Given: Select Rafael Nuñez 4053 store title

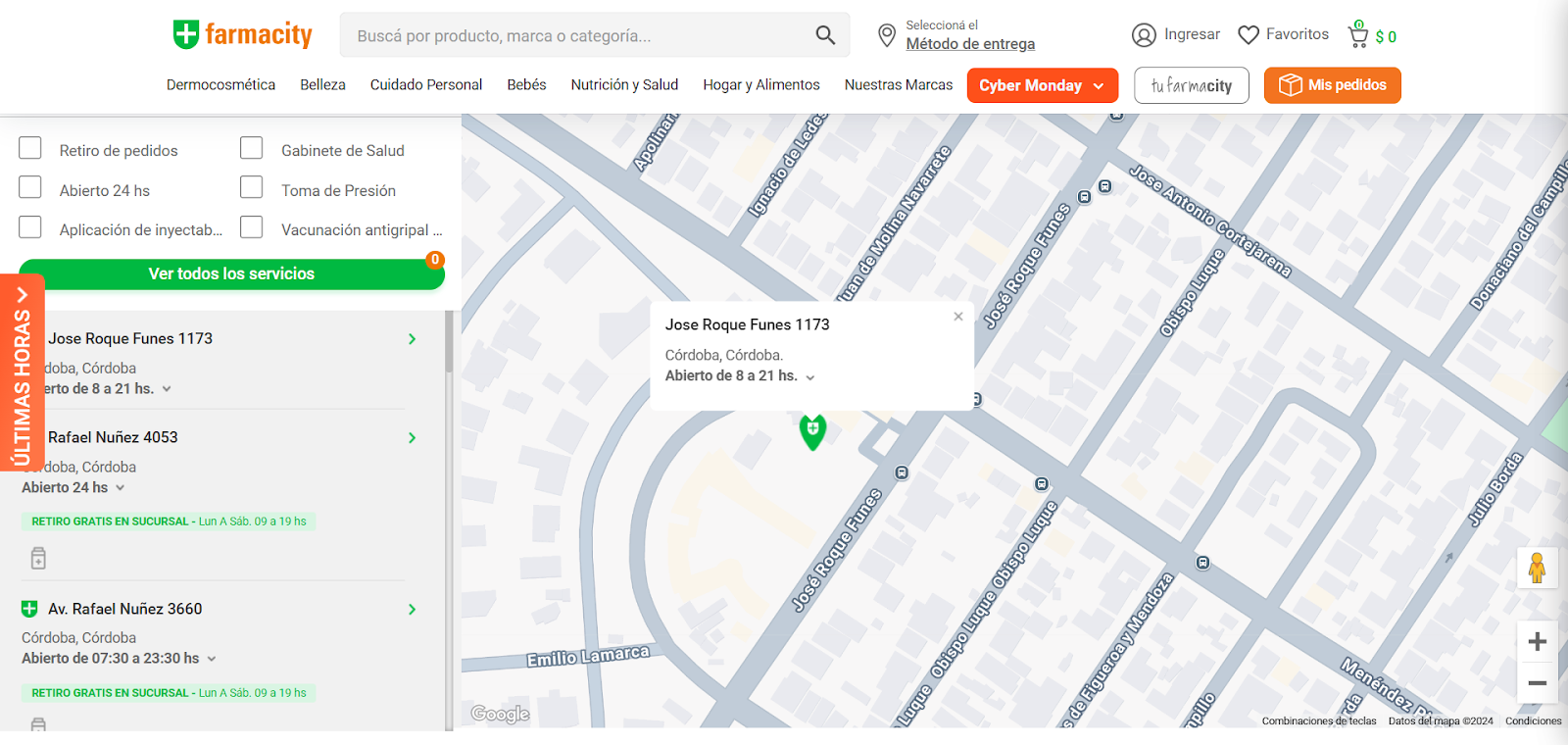Looking at the screenshot, I should [x=113, y=437].
